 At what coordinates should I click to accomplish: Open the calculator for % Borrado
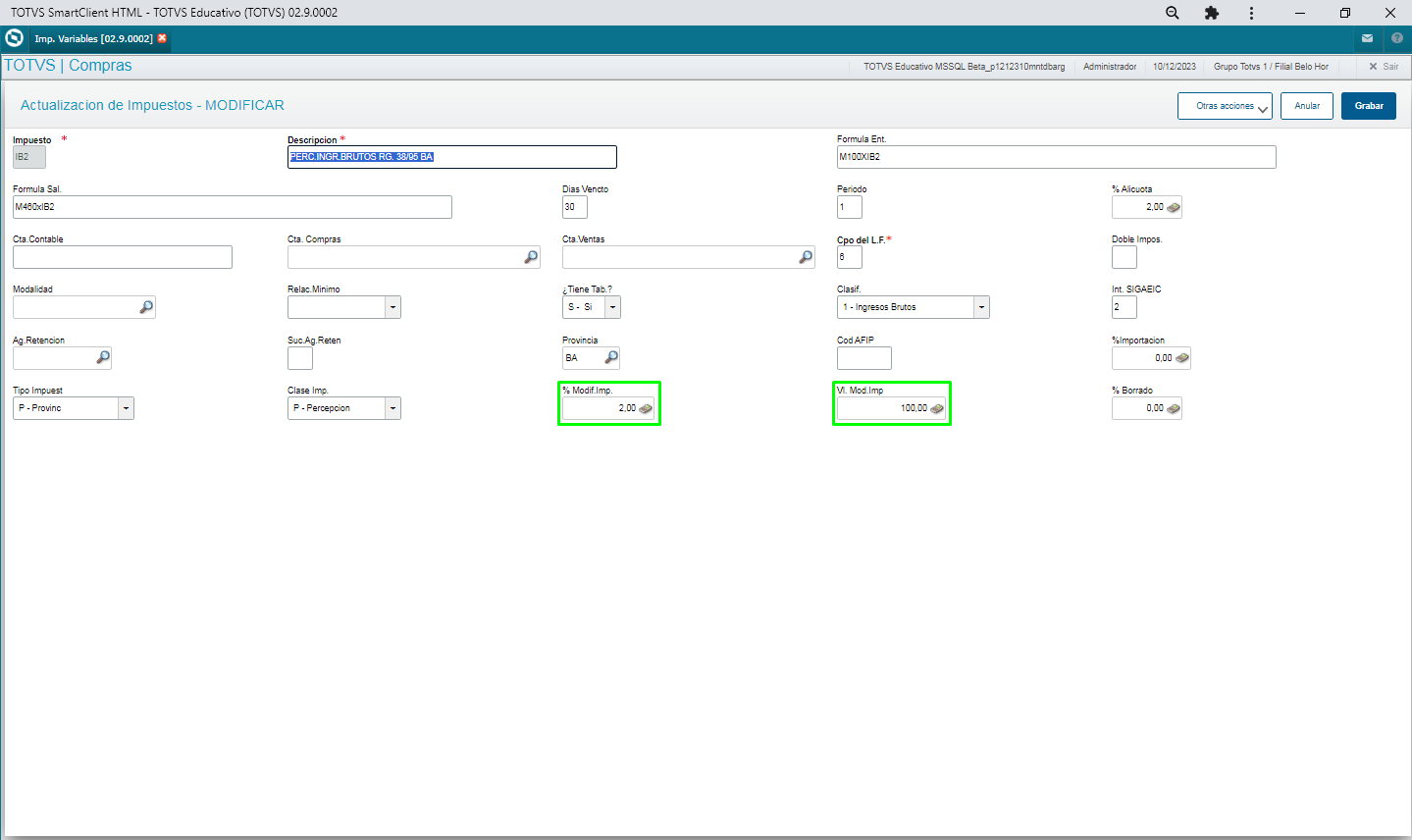click(1174, 408)
